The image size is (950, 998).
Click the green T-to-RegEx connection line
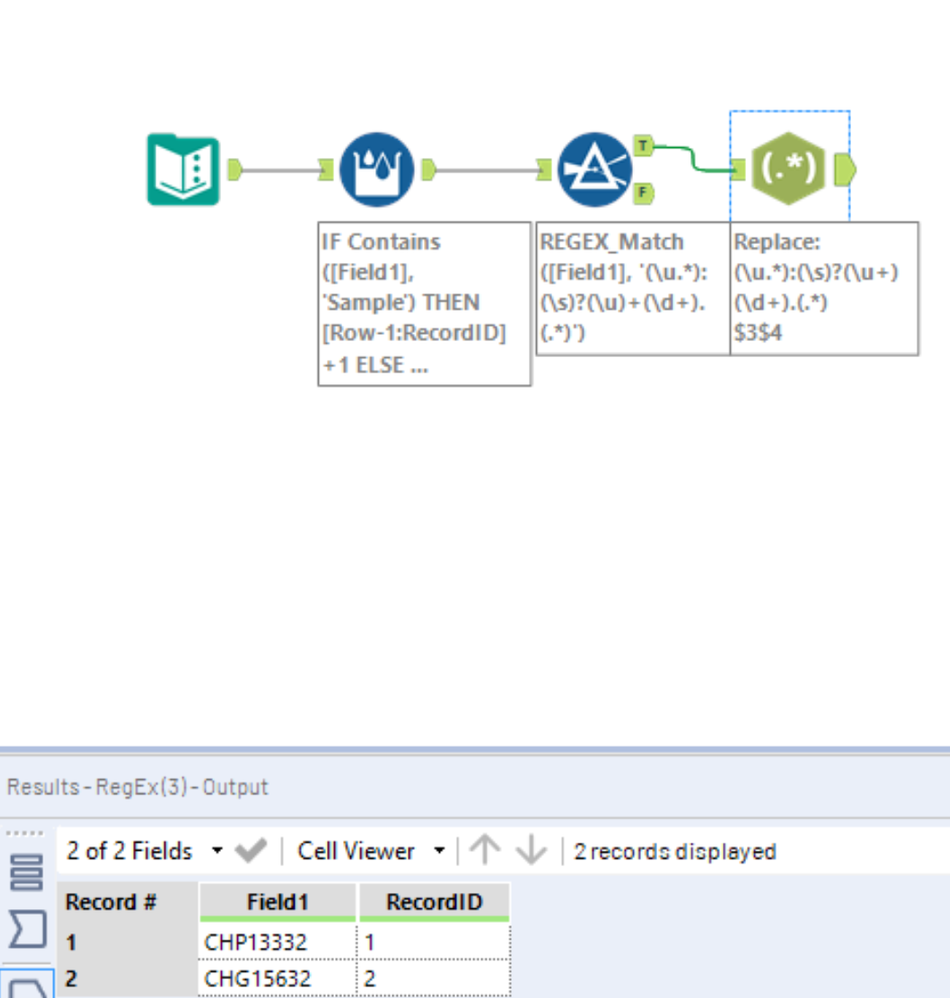[692, 158]
